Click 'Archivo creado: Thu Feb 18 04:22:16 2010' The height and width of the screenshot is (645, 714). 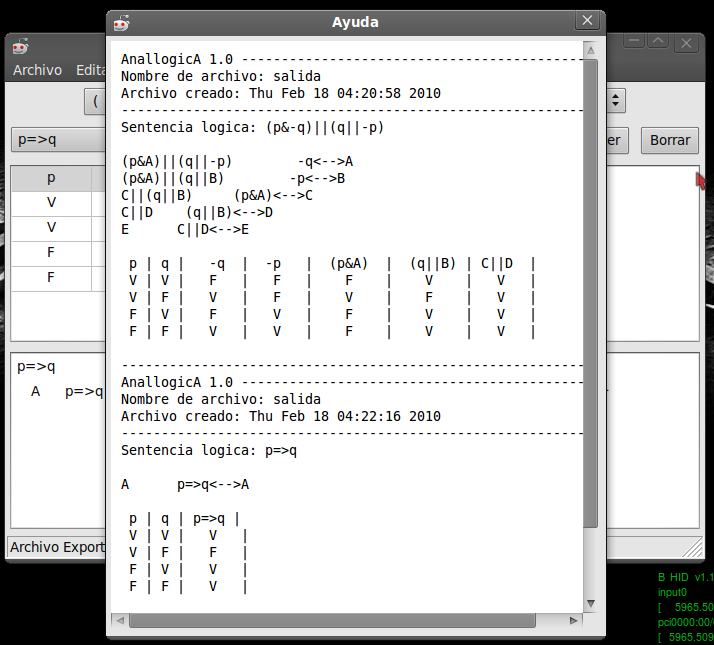click(x=280, y=416)
